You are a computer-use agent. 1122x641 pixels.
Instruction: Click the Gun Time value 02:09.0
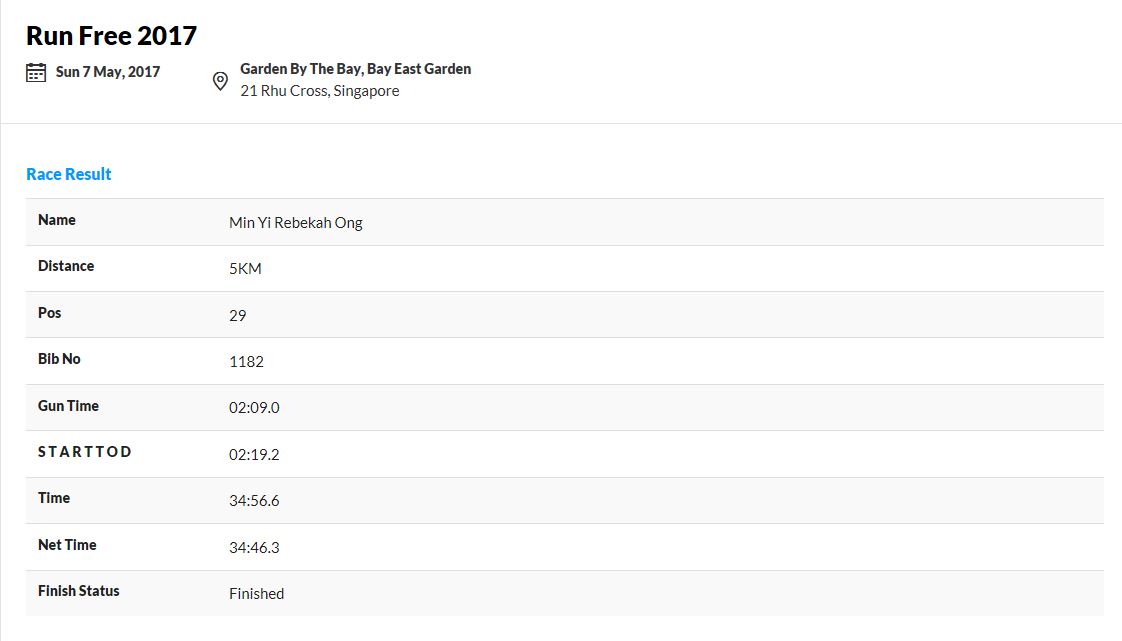click(x=254, y=407)
